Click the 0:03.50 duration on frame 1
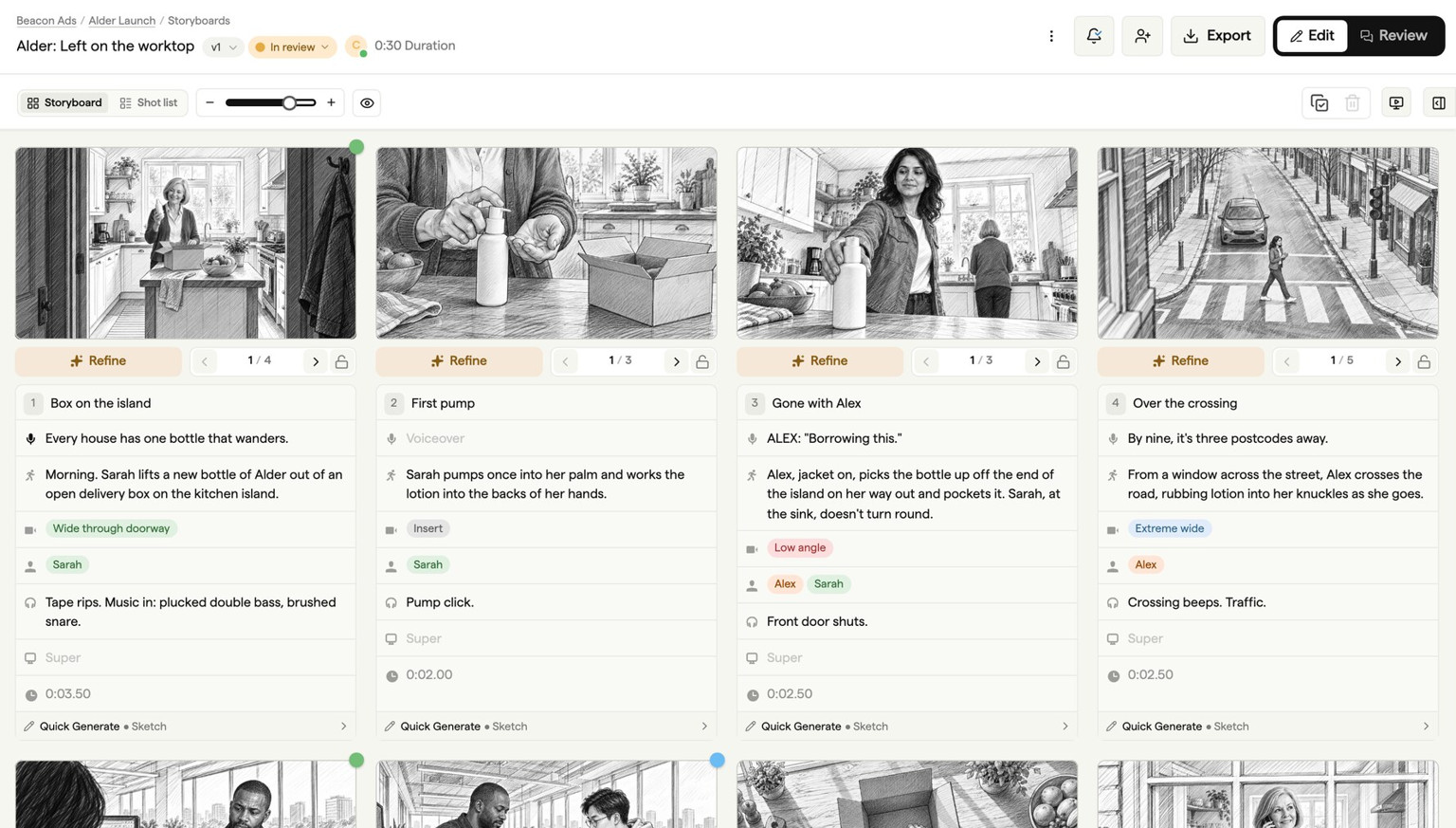This screenshot has height=828, width=1456. point(68,693)
